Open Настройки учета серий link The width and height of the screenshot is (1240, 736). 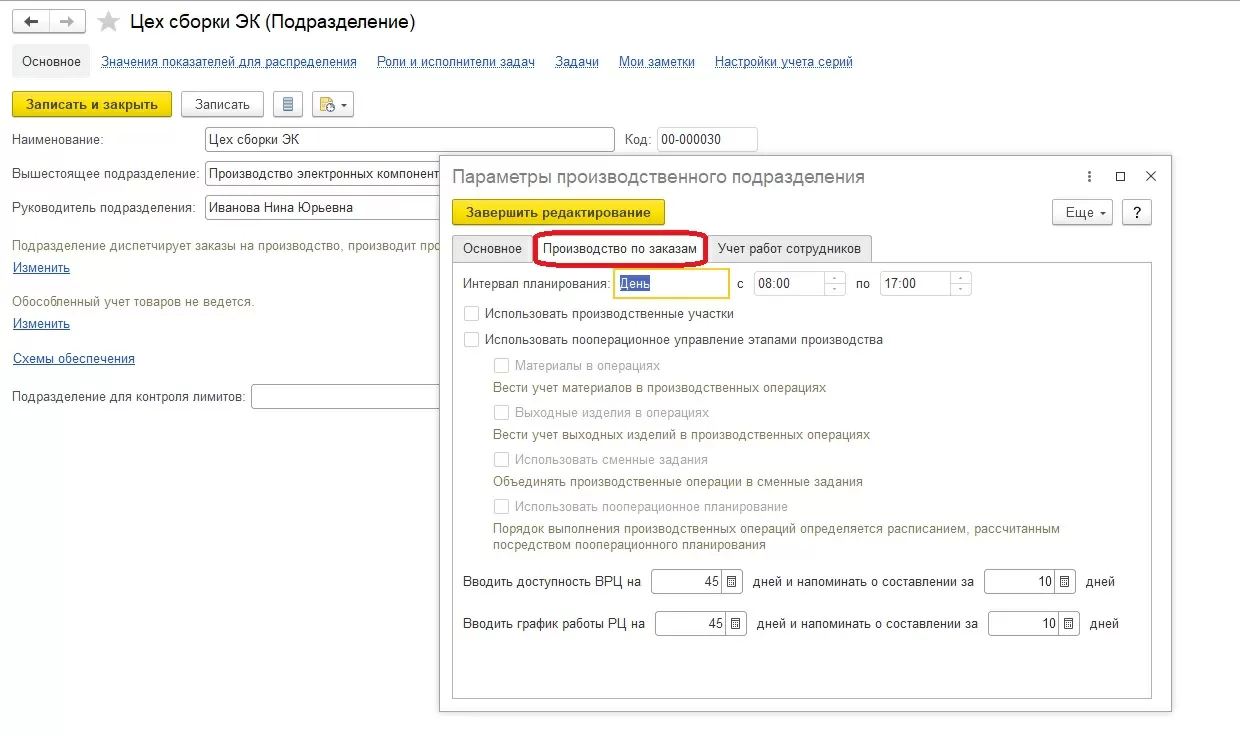click(x=784, y=61)
